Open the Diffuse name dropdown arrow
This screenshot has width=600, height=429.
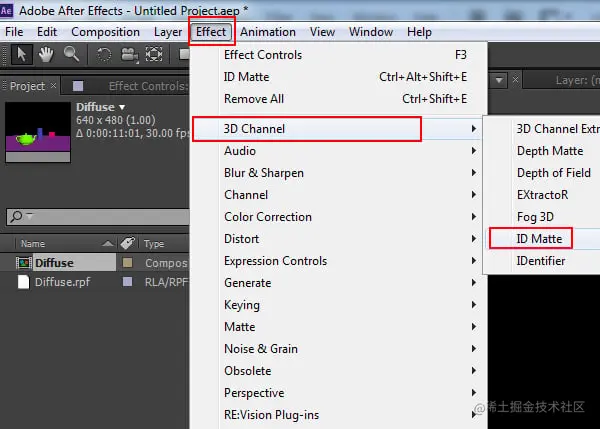click(122, 107)
